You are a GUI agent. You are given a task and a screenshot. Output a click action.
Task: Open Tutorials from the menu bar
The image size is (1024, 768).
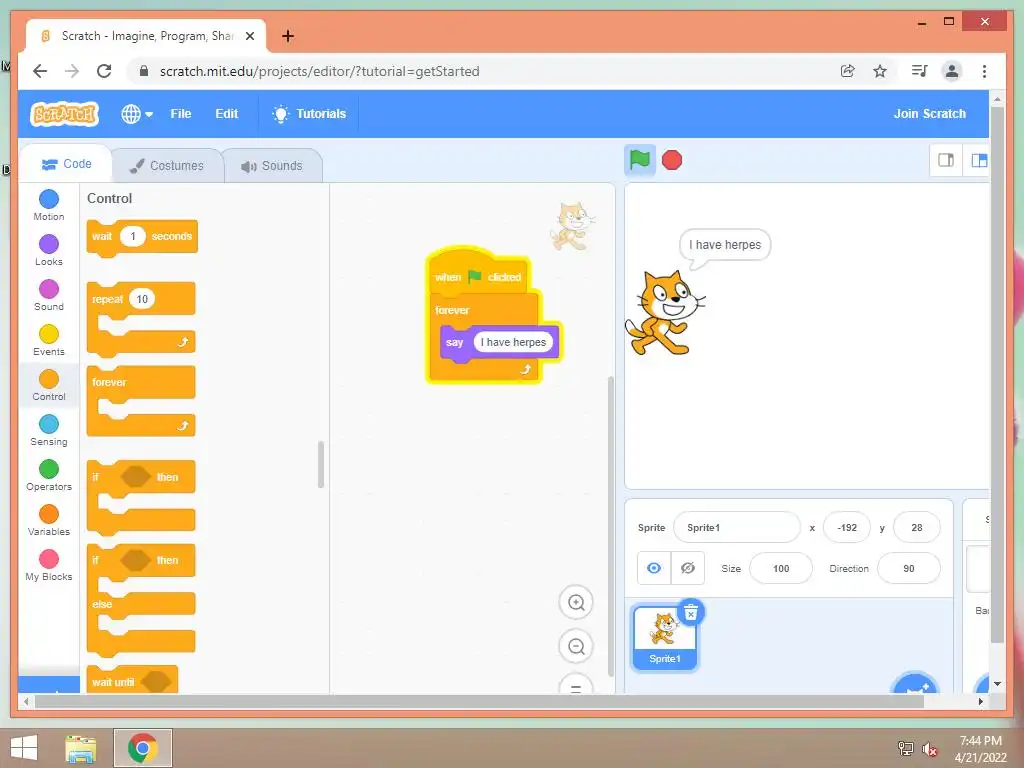(x=309, y=114)
